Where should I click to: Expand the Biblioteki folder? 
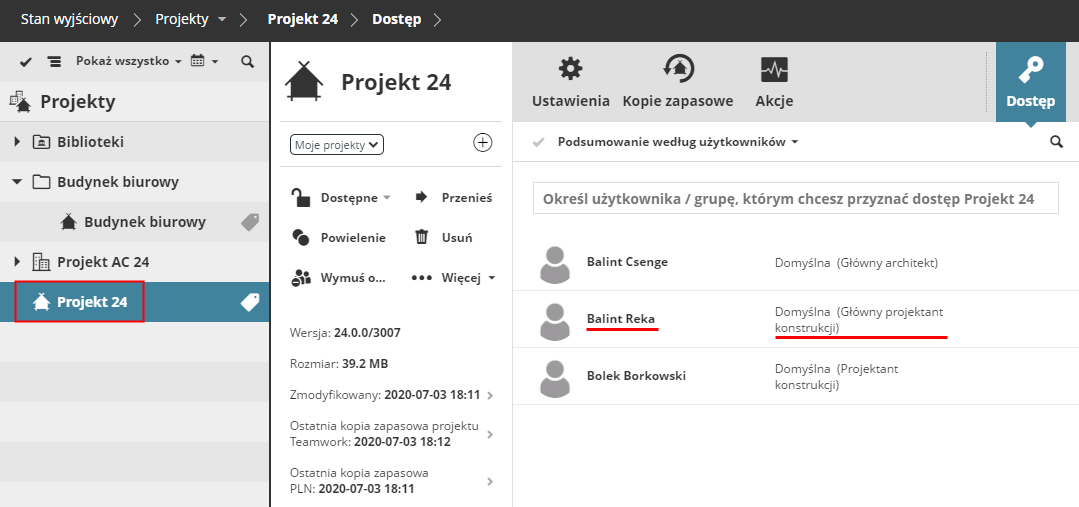[17, 142]
